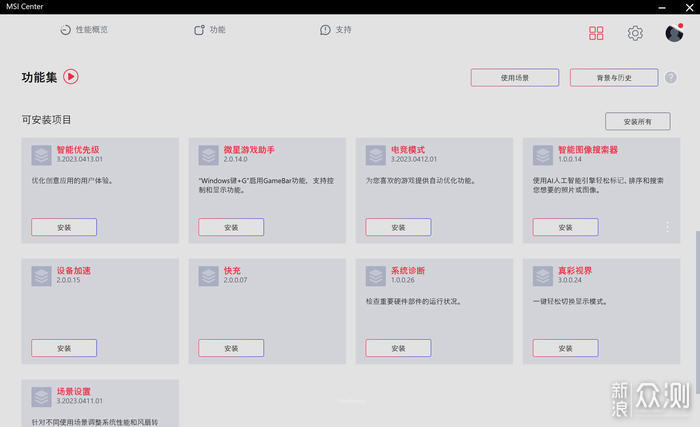700x427 pixels.
Task: Click the 快充 package icon
Action: 208,276
